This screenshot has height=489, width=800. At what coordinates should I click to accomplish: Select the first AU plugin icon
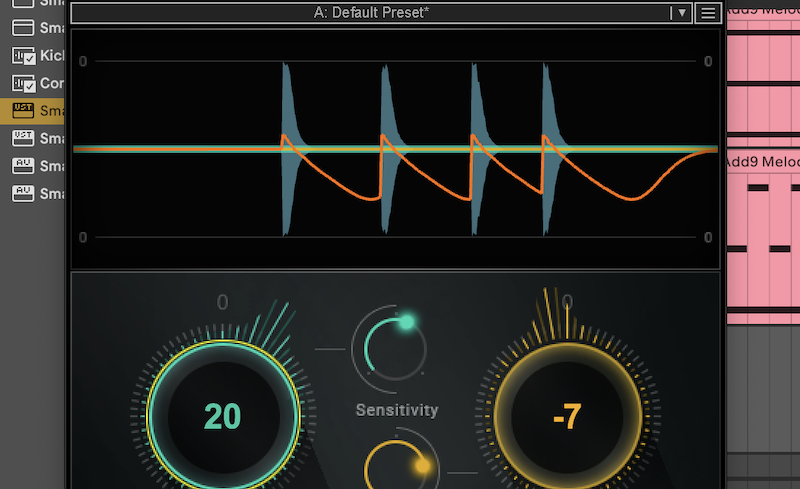click(x=23, y=164)
